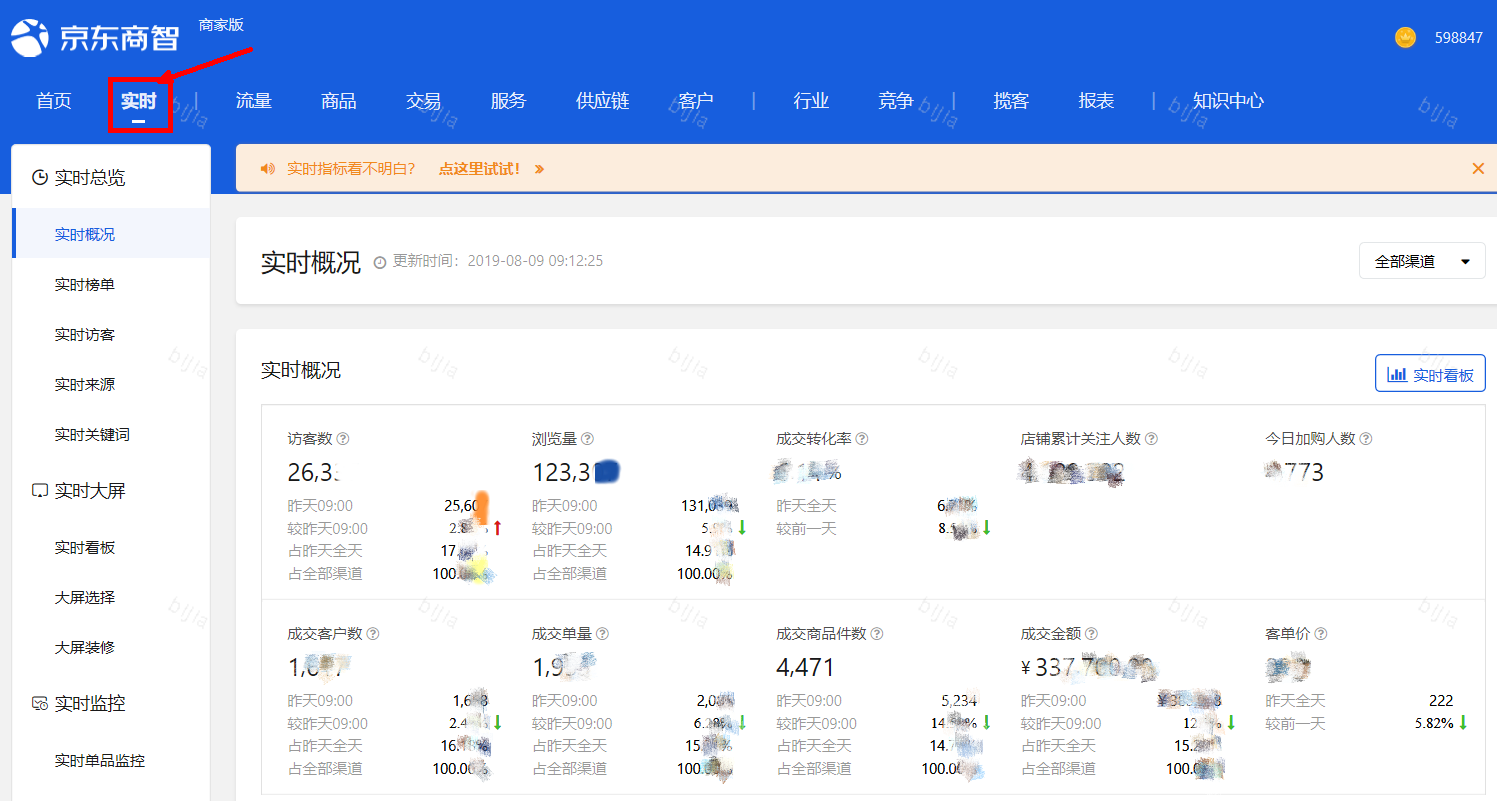1497x801 pixels.
Task: Open the 知识中心 tab
Action: point(1228,101)
